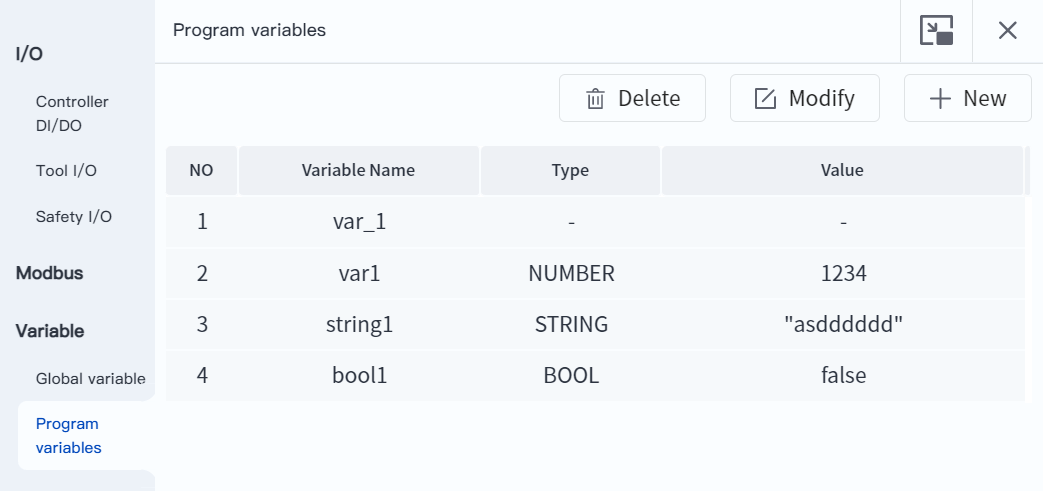Screen dimensions: 1043x491
Task: Click the pencil edit icon on Modify
Action: coord(765,99)
